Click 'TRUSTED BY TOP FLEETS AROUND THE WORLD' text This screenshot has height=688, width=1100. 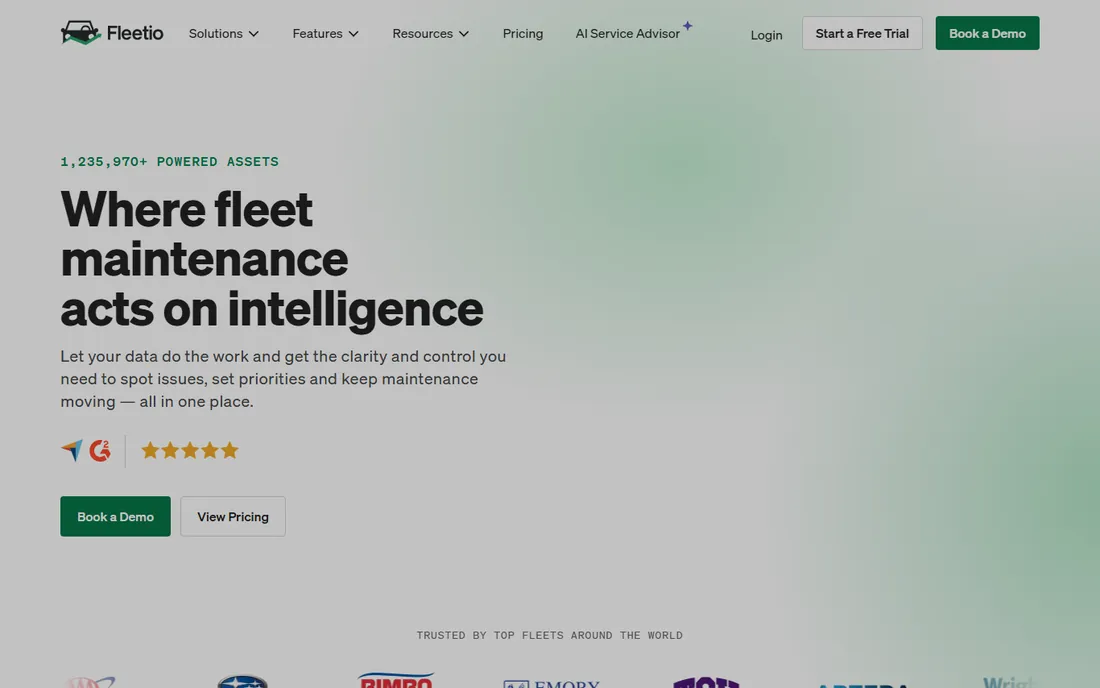549,635
